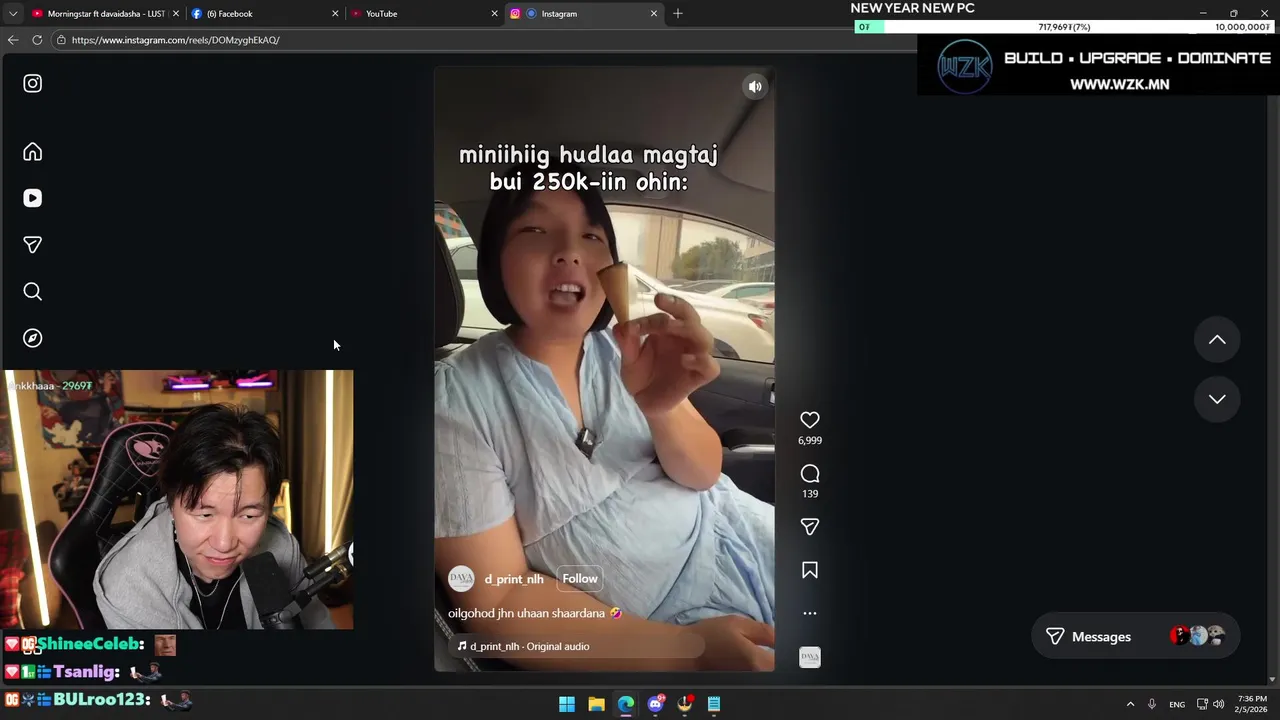Viewport: 1280px width, 720px height.
Task: Go to next reel down chevron
Action: click(x=1217, y=399)
